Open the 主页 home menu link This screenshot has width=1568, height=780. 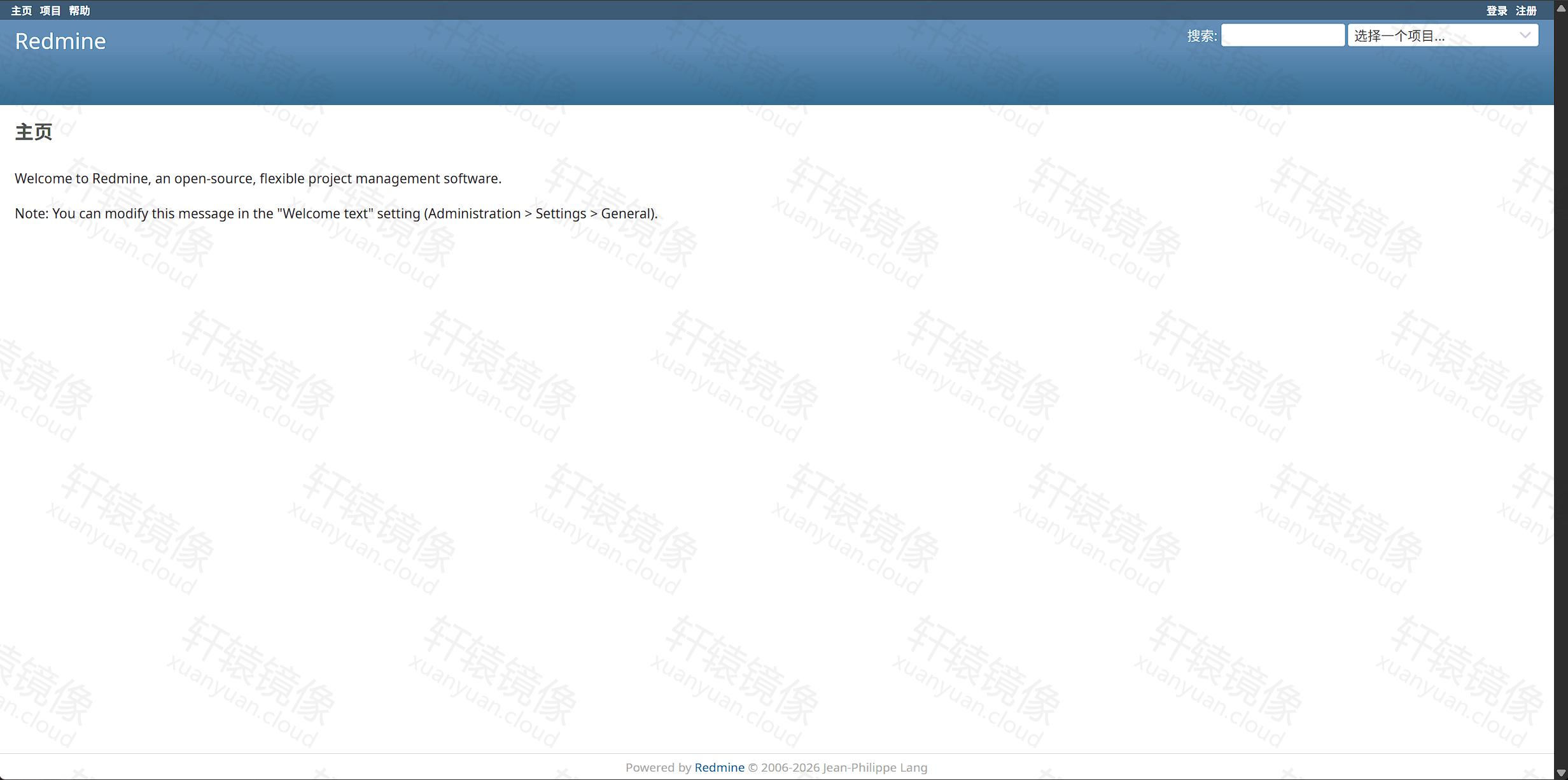[x=22, y=10]
